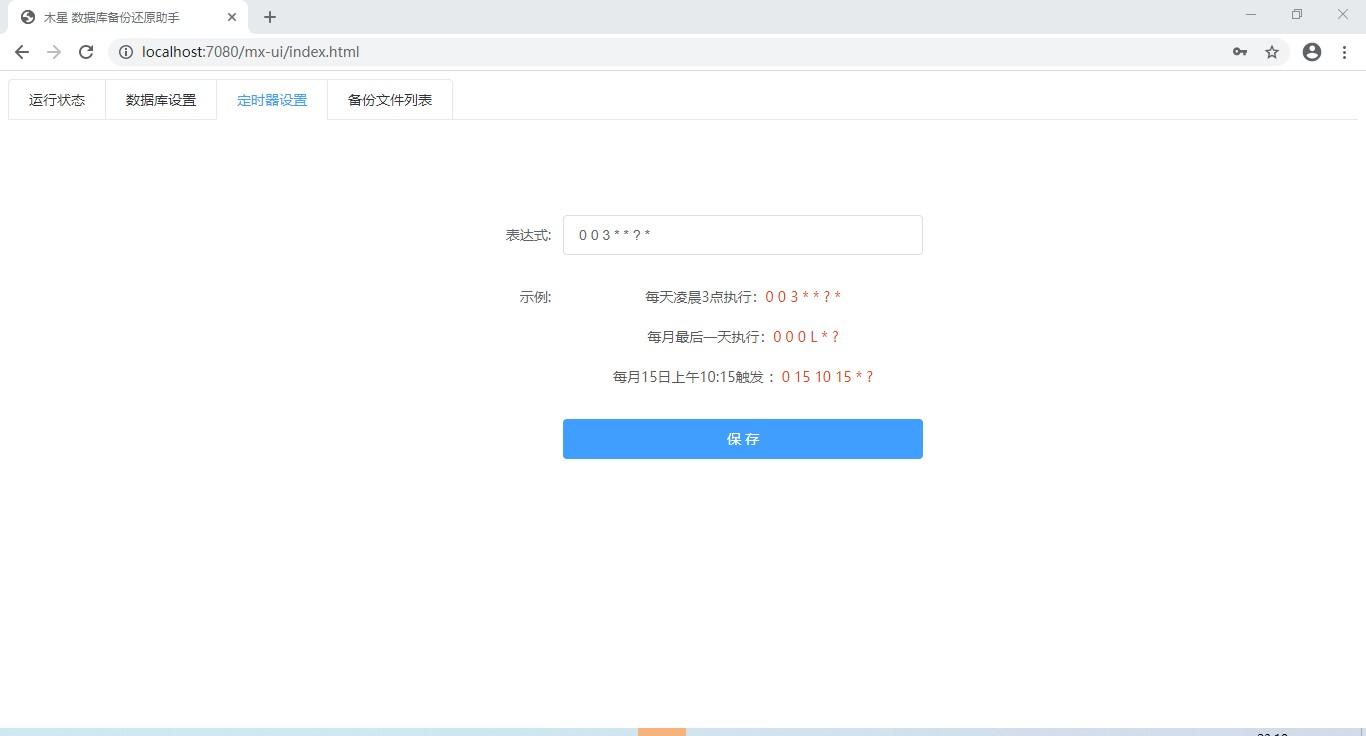View site info icon beside localhost URL
The width and height of the screenshot is (1366, 736).
(x=126, y=52)
